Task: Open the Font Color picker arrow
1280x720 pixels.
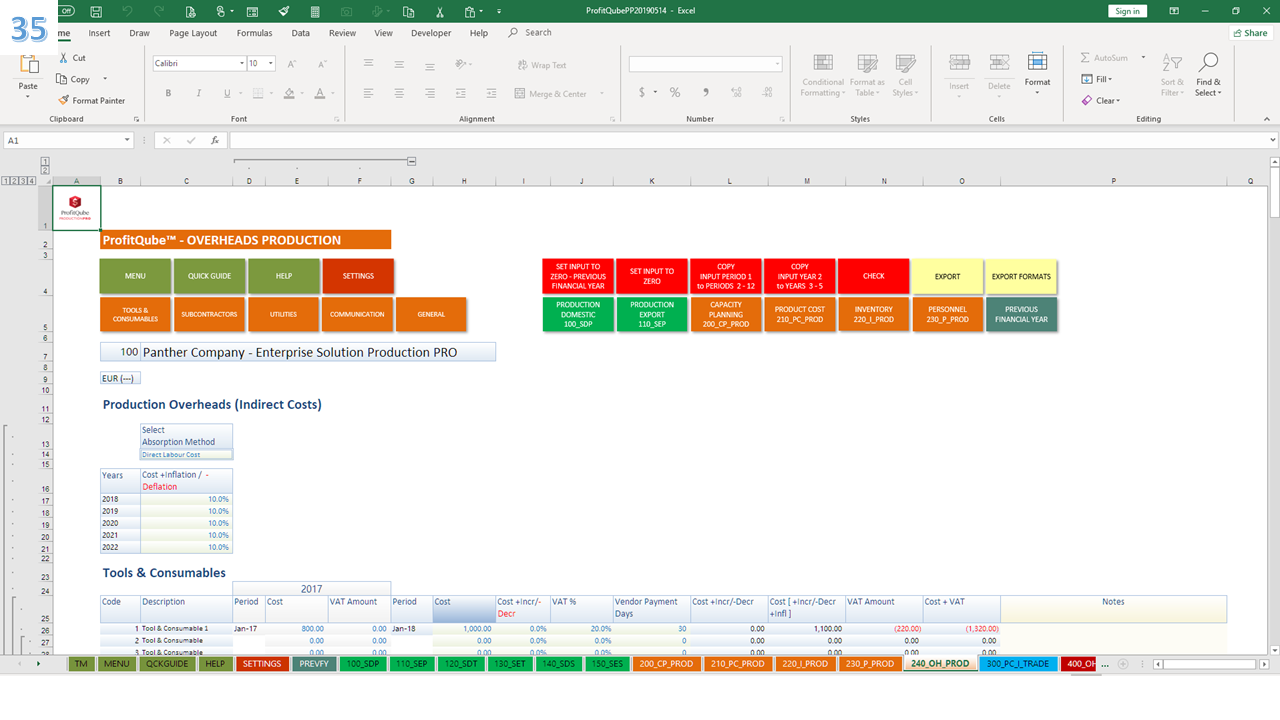Action: pos(333,93)
